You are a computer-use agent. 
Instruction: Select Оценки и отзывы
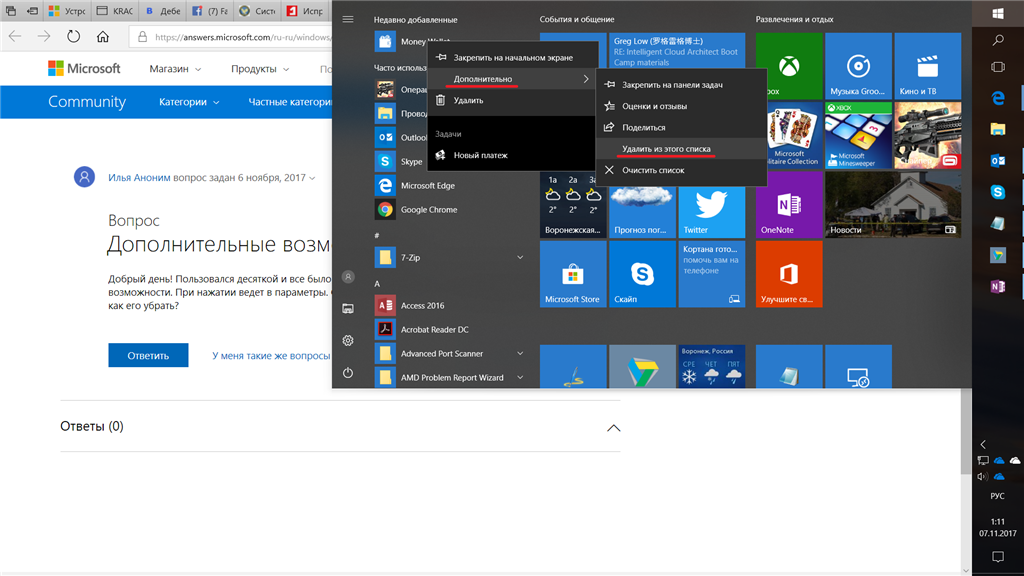point(681,106)
